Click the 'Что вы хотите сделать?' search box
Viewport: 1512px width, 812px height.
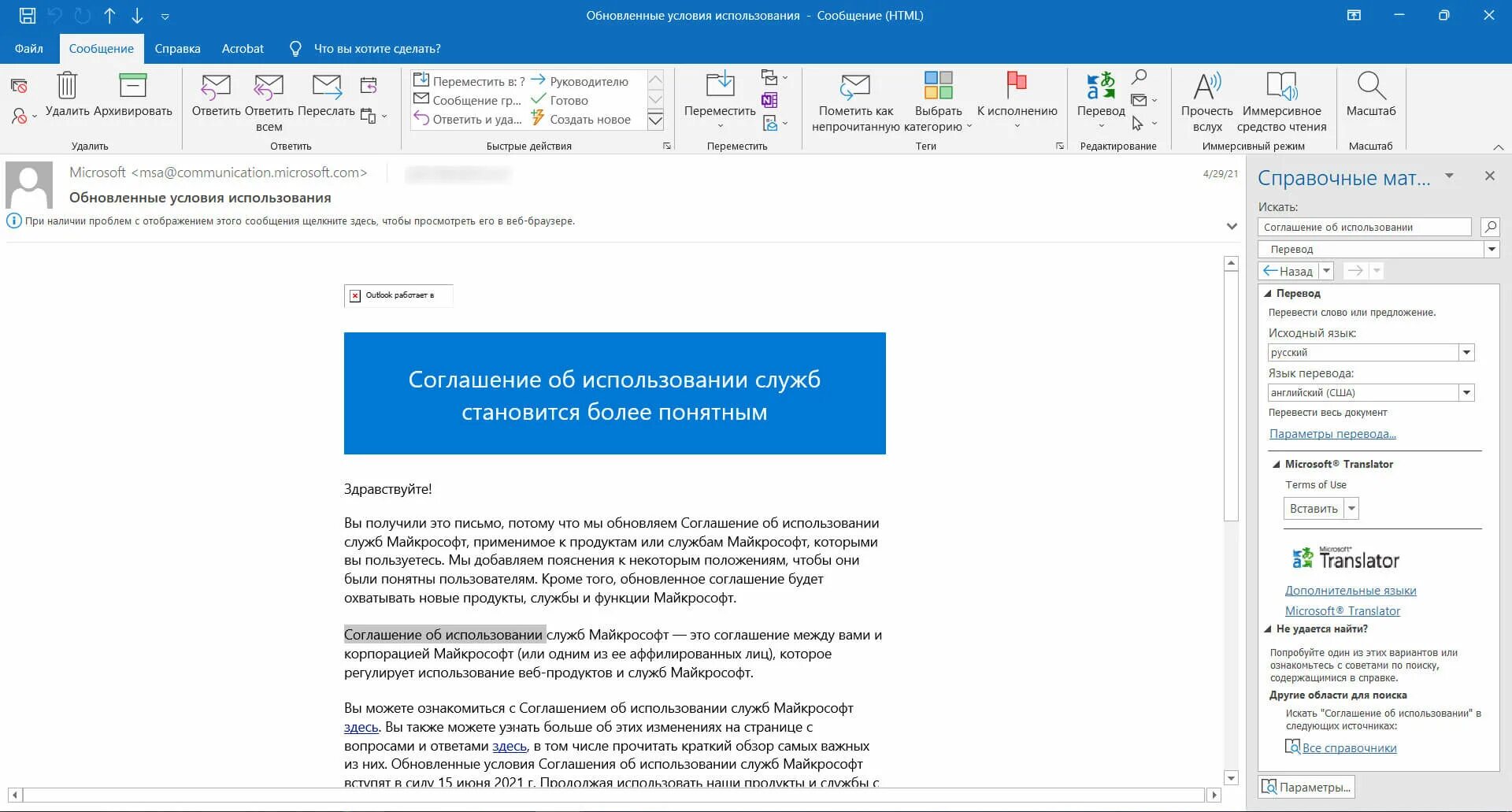[x=377, y=49]
